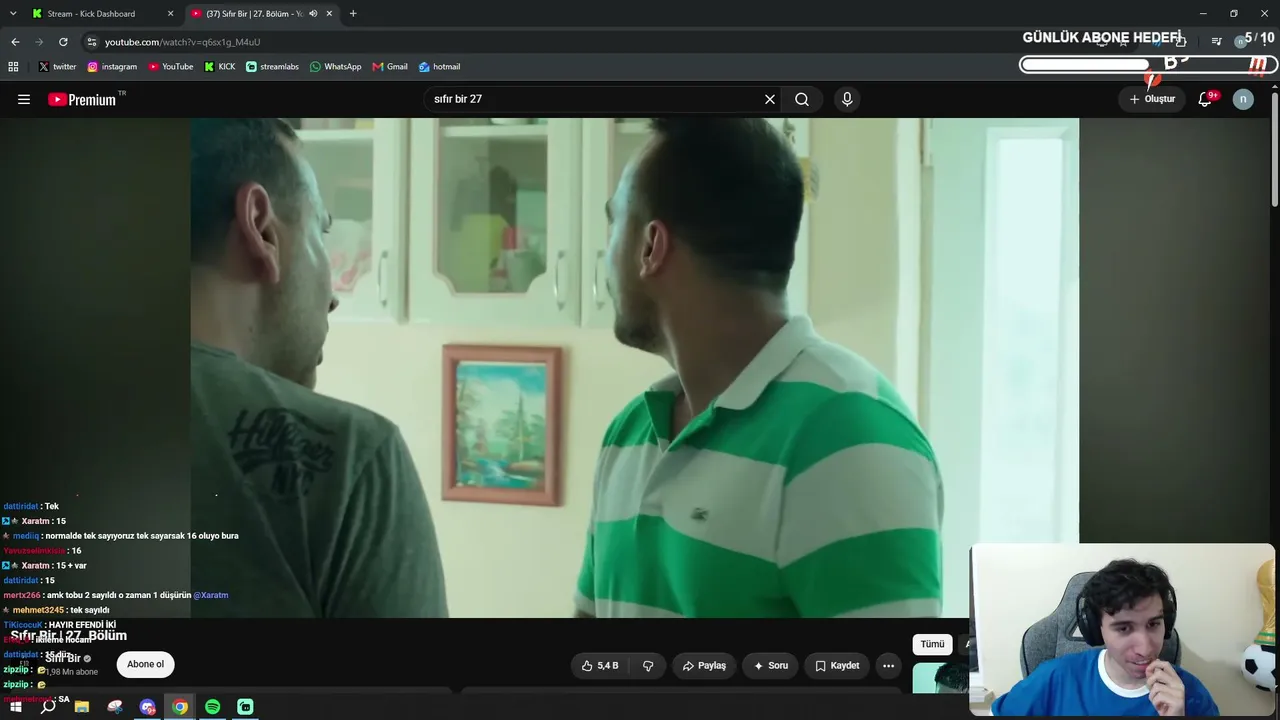Image resolution: width=1280 pixels, height=720 pixels.
Task: Open a new browser tab
Action: [x=353, y=14]
